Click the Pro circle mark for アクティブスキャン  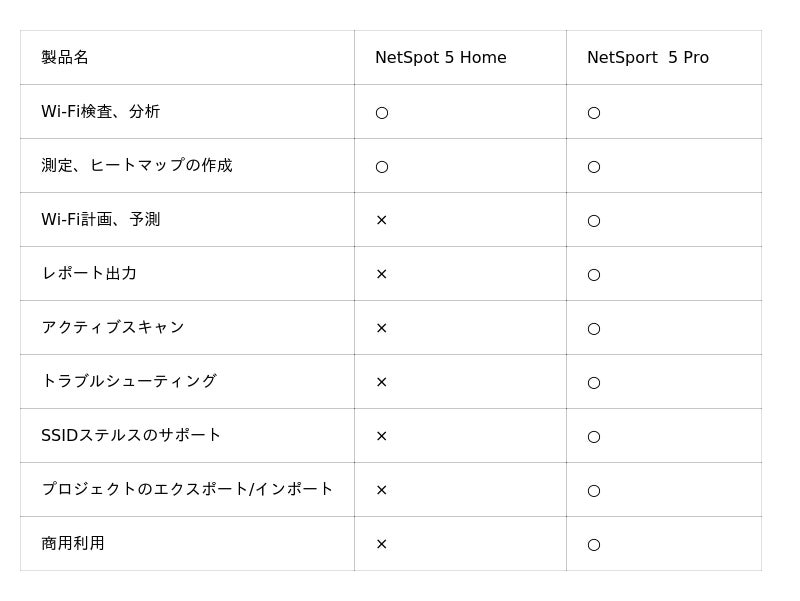tap(594, 329)
